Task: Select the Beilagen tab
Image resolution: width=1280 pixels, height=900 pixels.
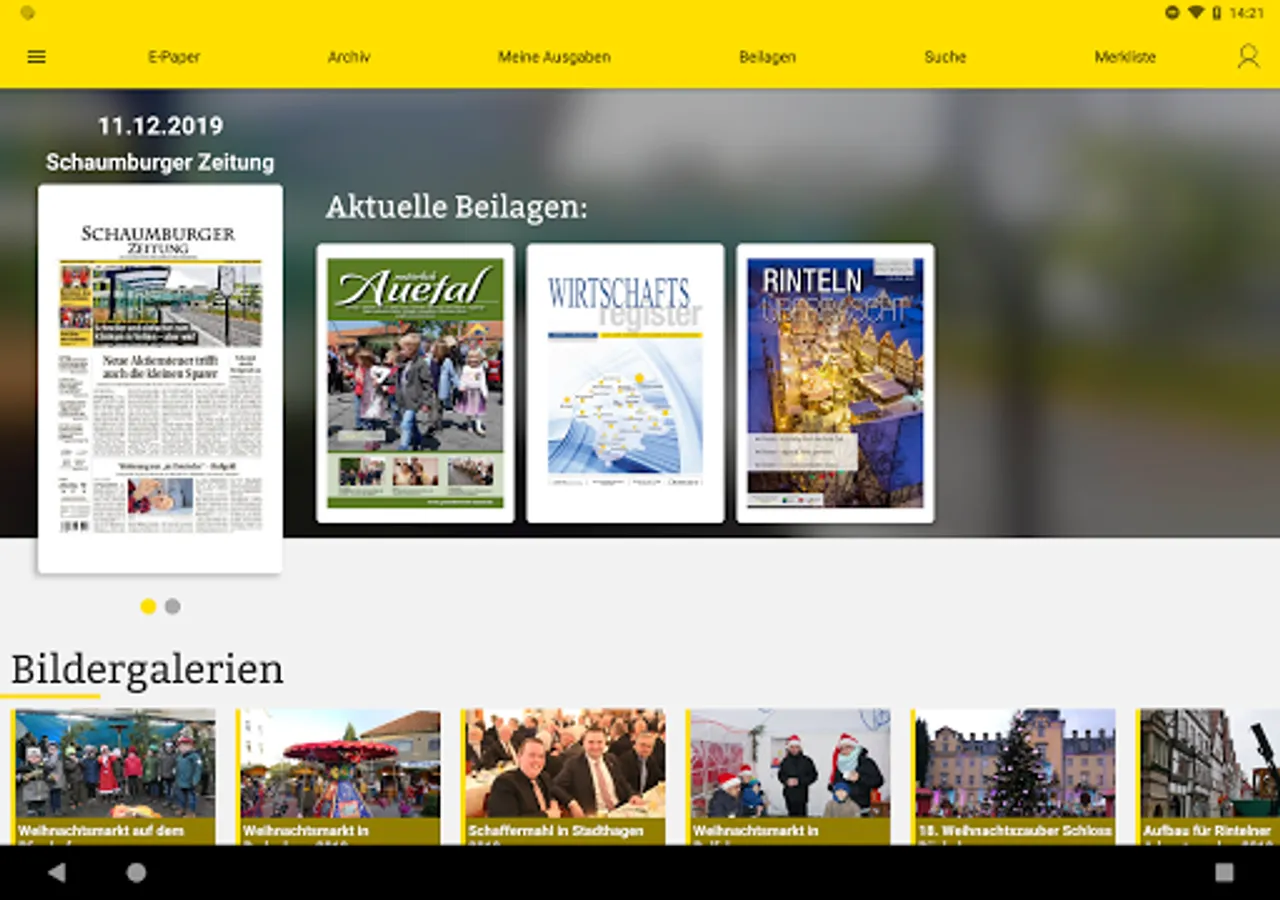Action: [x=767, y=57]
